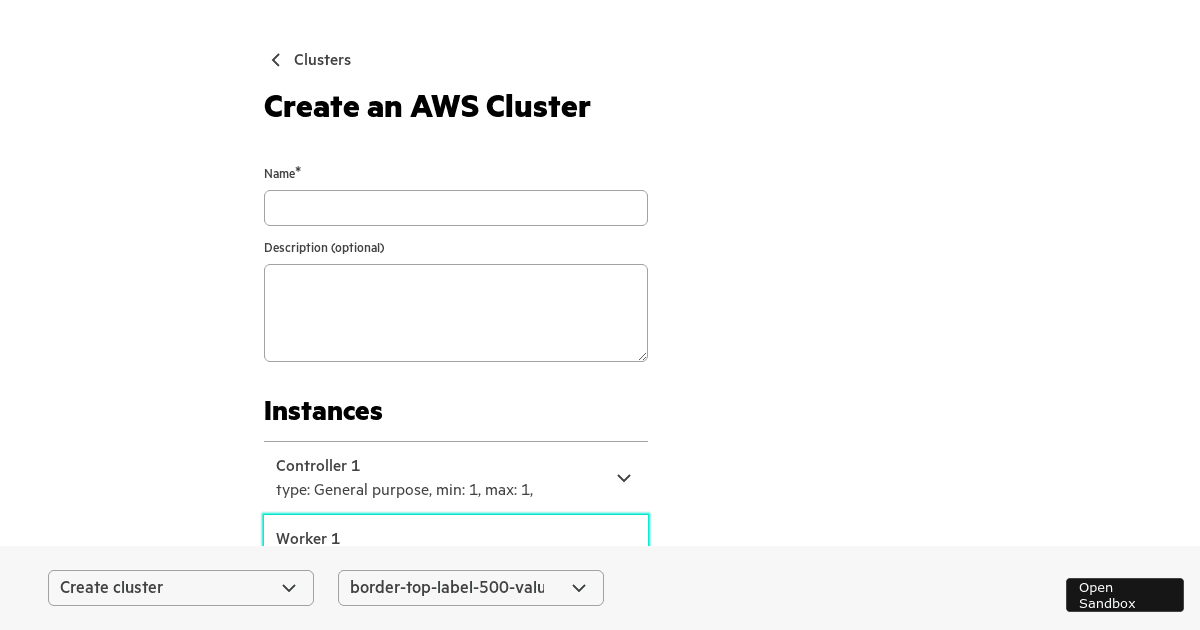
Task: Click Controller 1 summary text about General purpose
Action: [x=404, y=490]
